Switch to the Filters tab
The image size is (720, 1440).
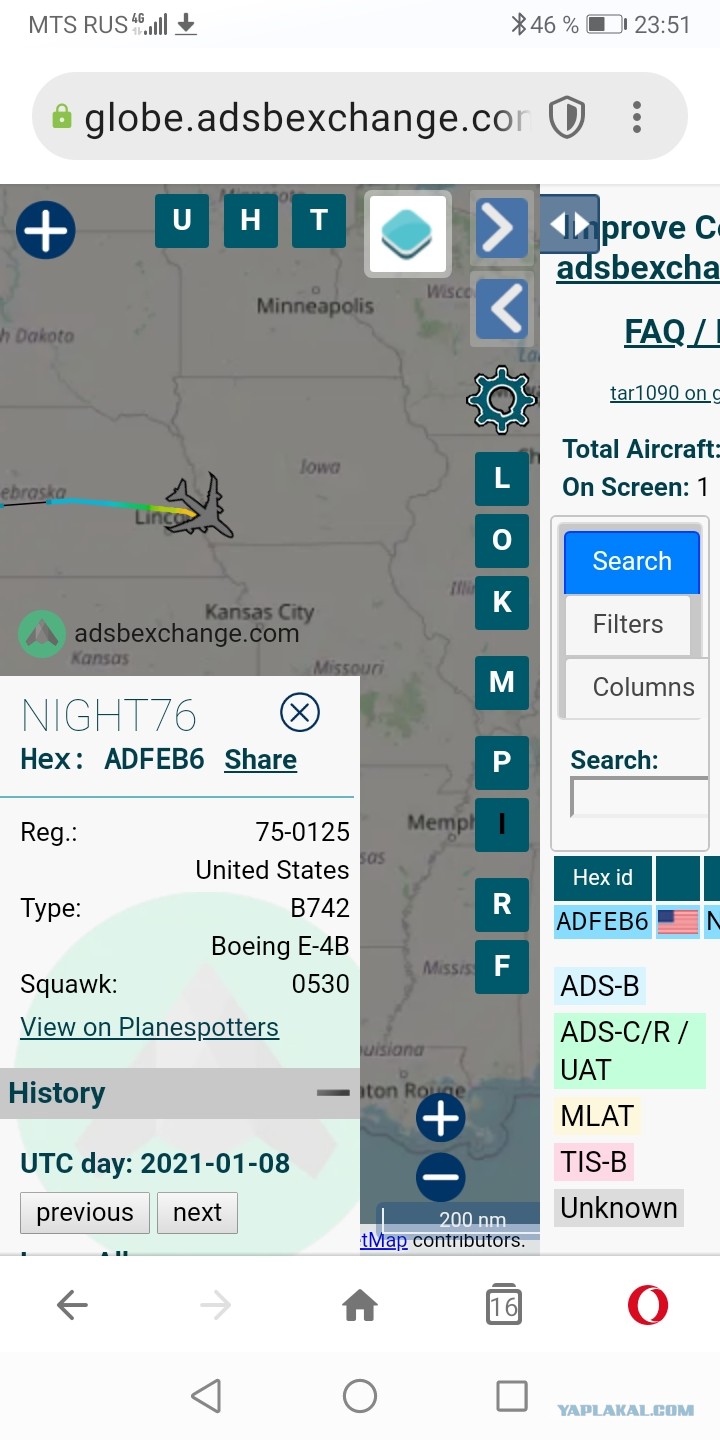[x=627, y=624]
